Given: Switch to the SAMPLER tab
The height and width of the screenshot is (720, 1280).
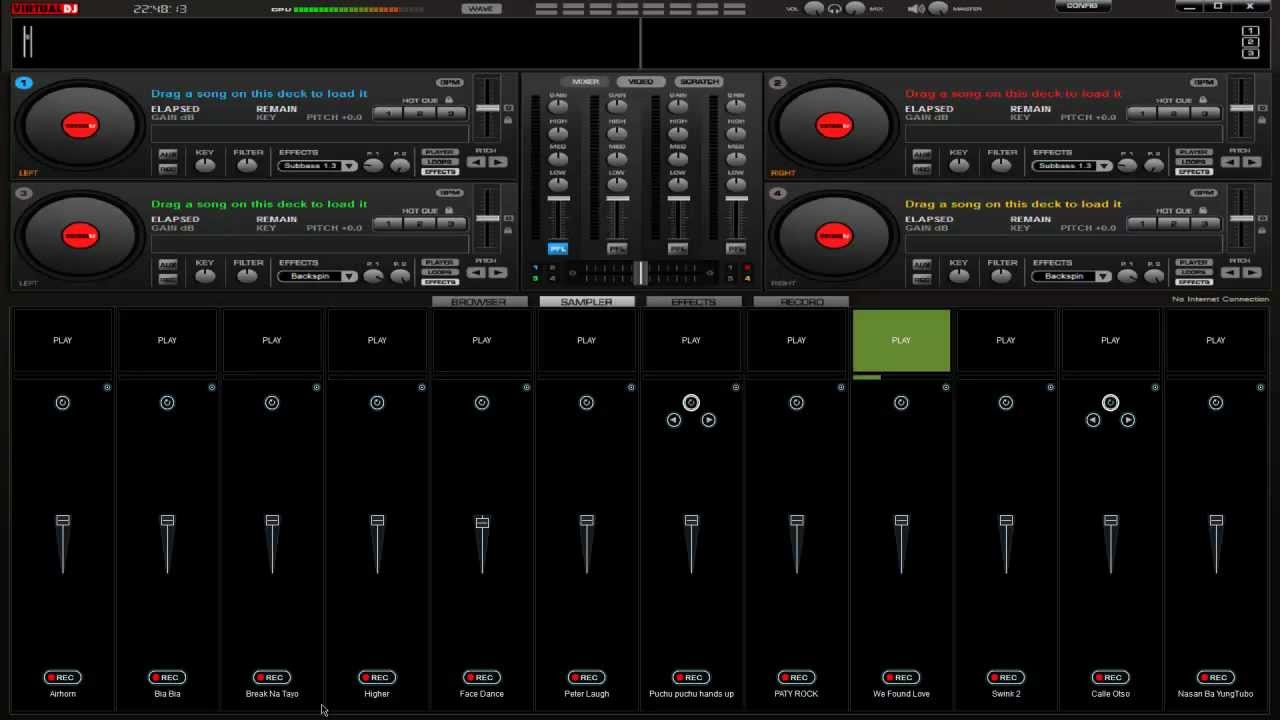Looking at the screenshot, I should pos(586,301).
